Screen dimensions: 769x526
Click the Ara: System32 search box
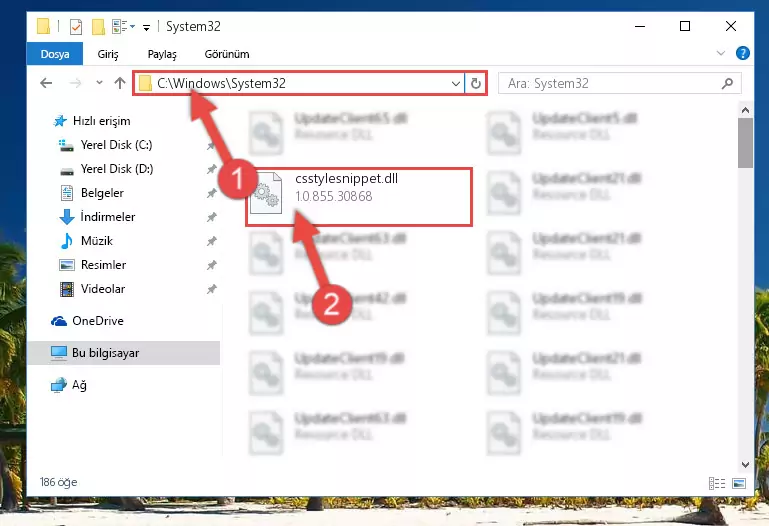click(619, 83)
